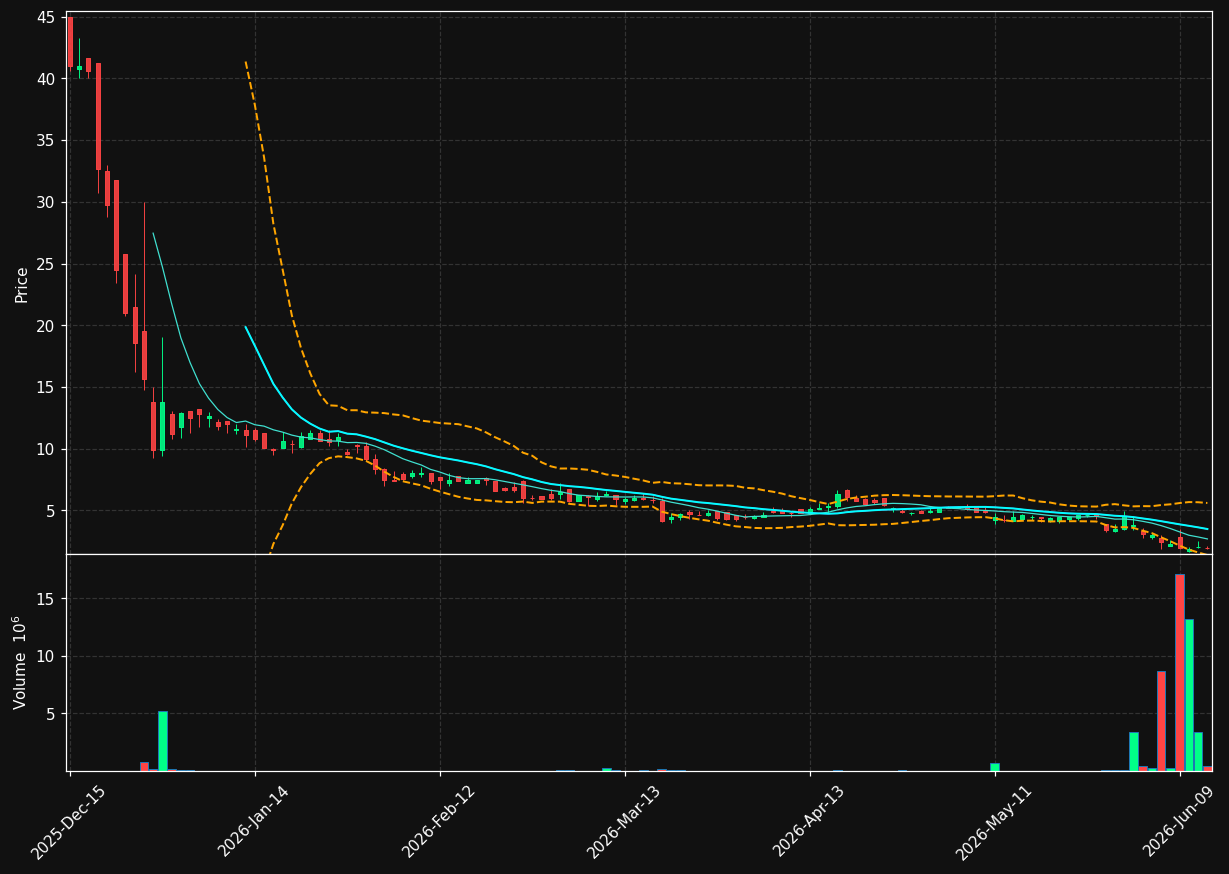This screenshot has height=874, width=1229.
Task: Click the 25 price tick label
Action: click(x=47, y=265)
